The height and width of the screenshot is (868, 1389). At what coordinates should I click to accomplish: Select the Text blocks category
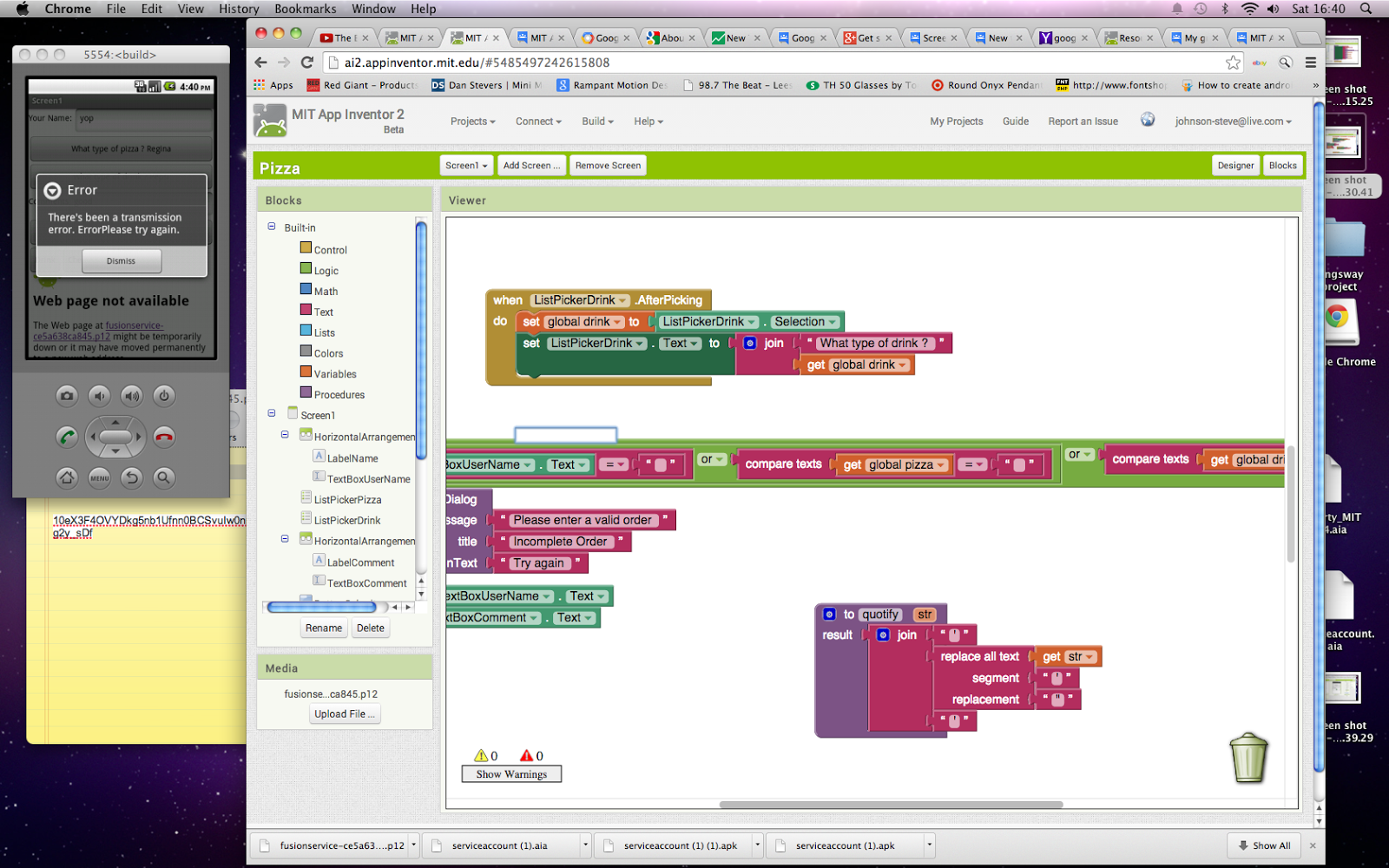317,312
